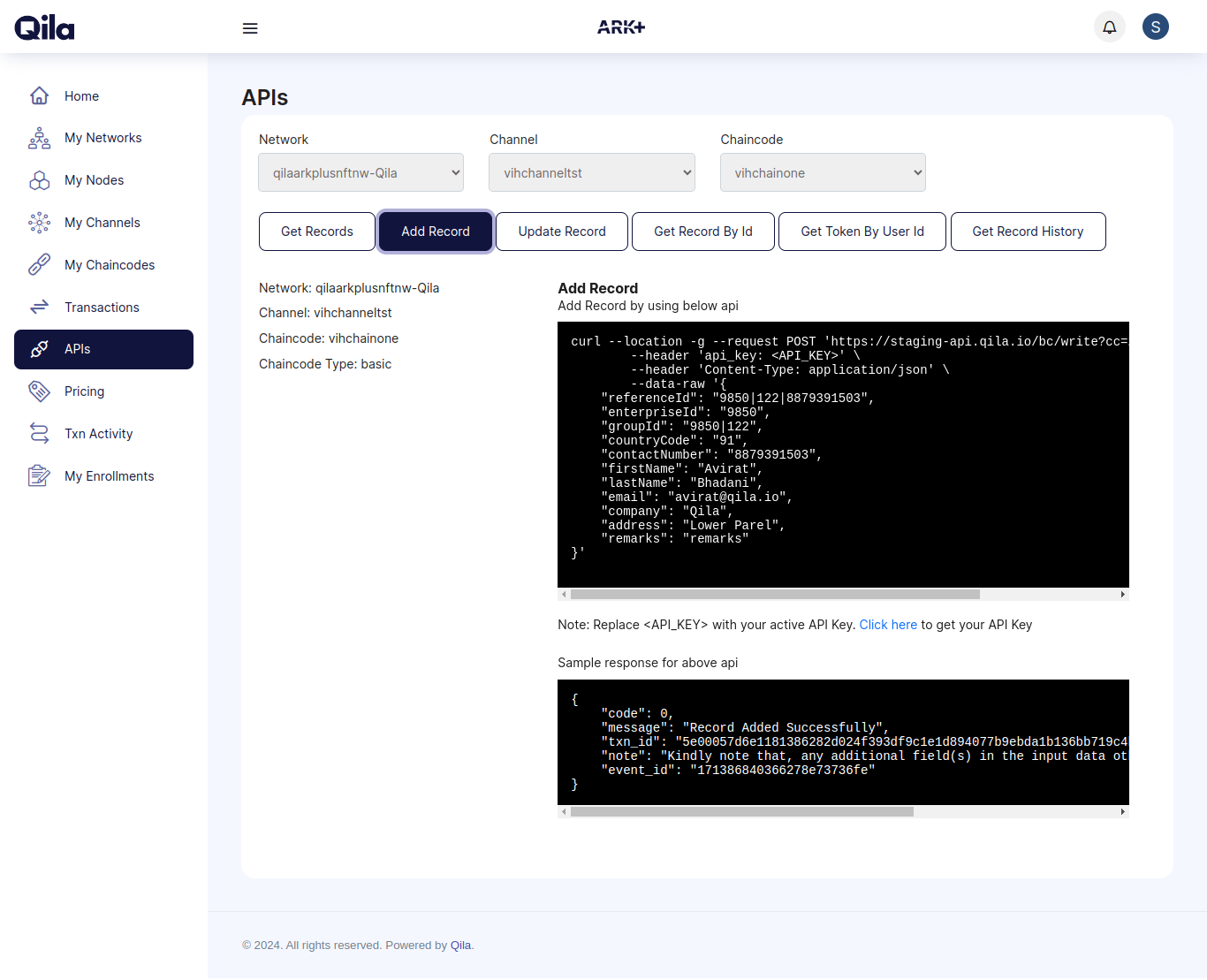Expand the Channel dropdown

(x=592, y=172)
